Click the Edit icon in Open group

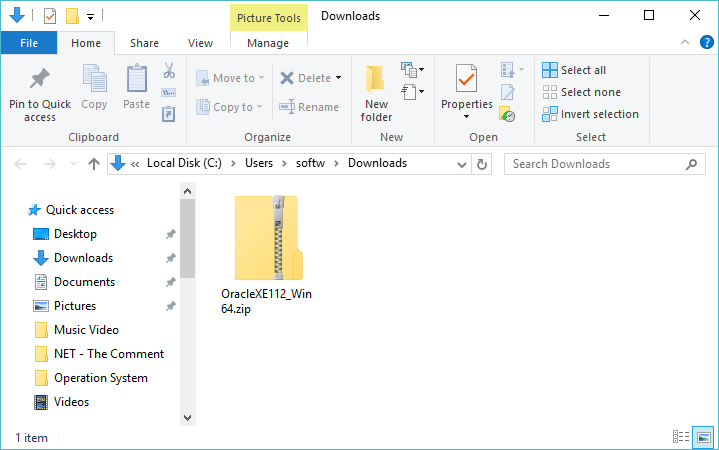[x=508, y=92]
